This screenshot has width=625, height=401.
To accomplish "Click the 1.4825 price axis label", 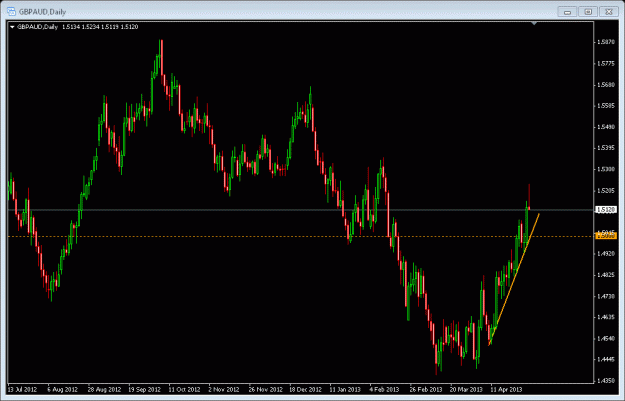I will 606,275.
